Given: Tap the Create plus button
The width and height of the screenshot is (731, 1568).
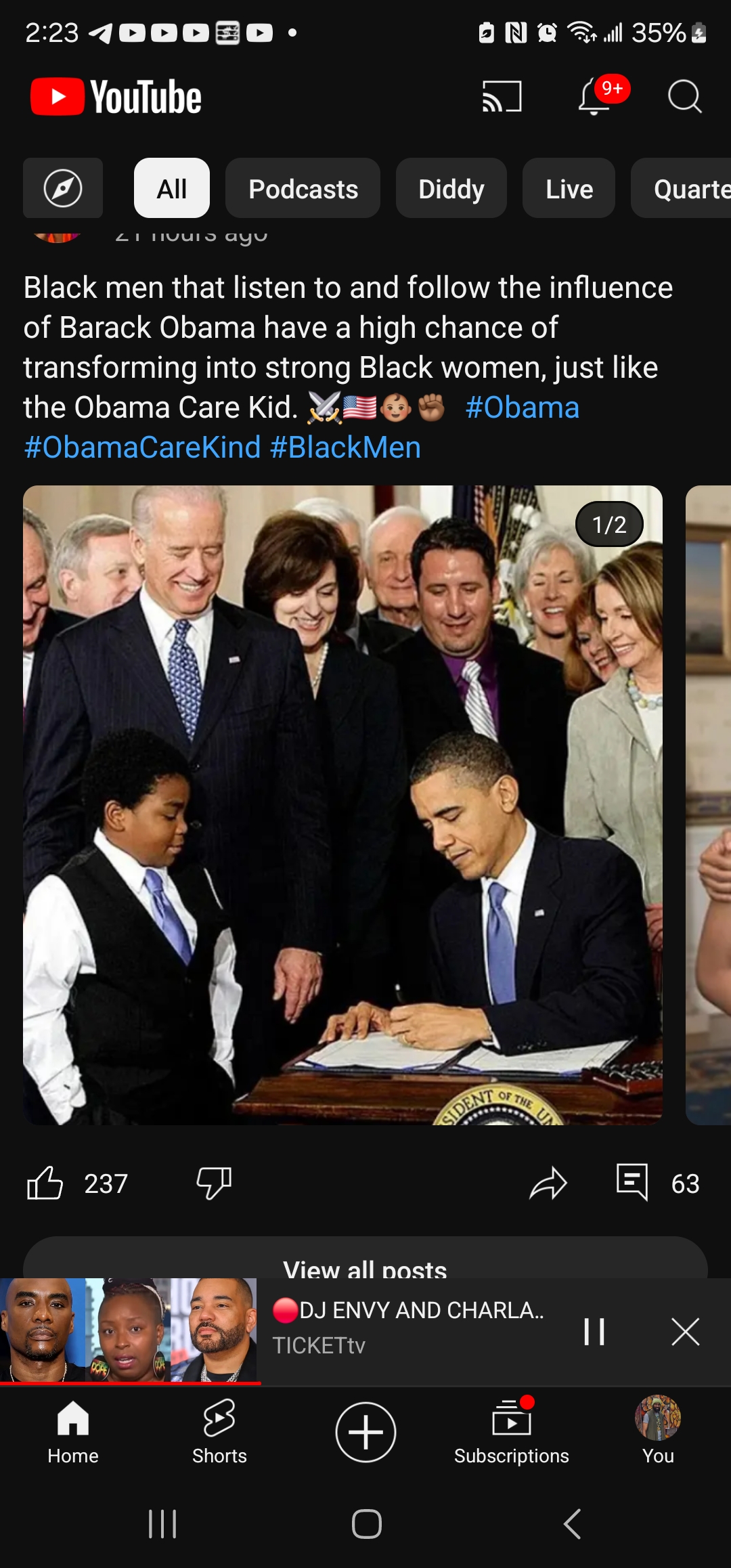Looking at the screenshot, I should click(x=365, y=1432).
